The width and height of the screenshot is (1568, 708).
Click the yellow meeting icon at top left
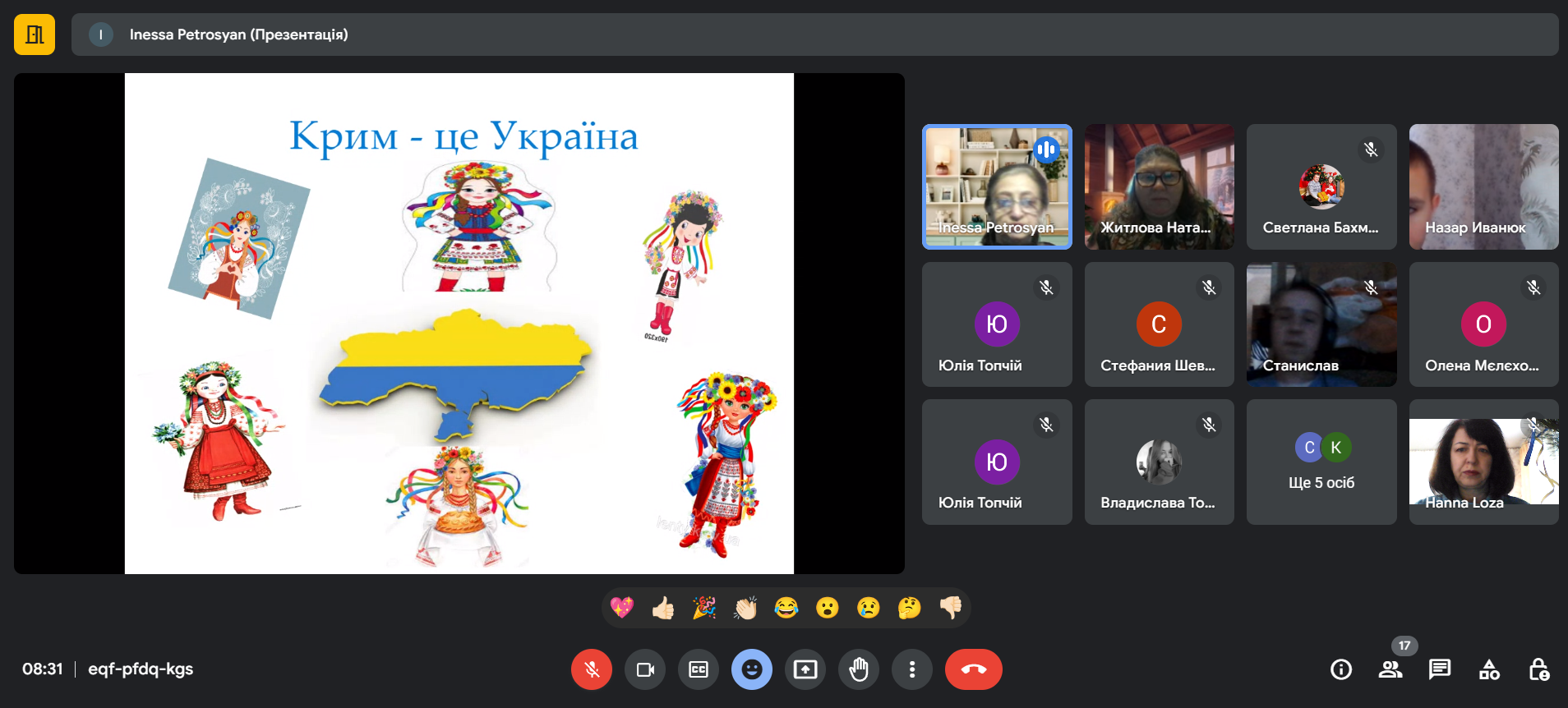(35, 34)
